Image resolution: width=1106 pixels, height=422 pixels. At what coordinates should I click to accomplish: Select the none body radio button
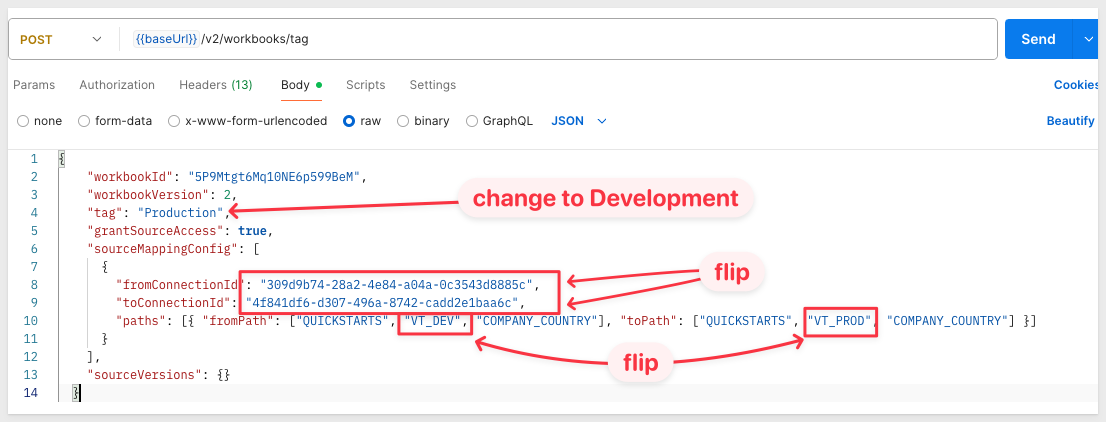[23, 121]
